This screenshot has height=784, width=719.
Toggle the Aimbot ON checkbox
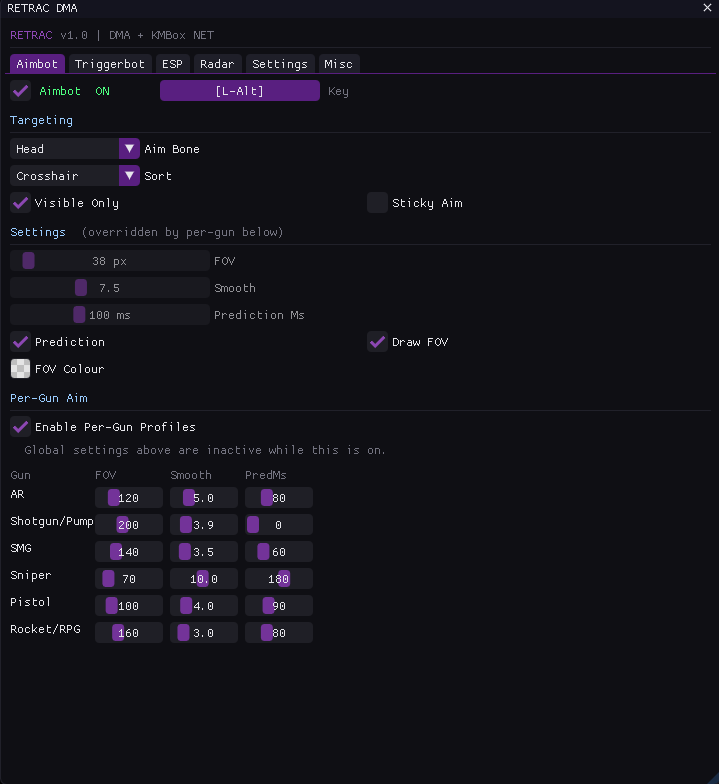point(20,91)
